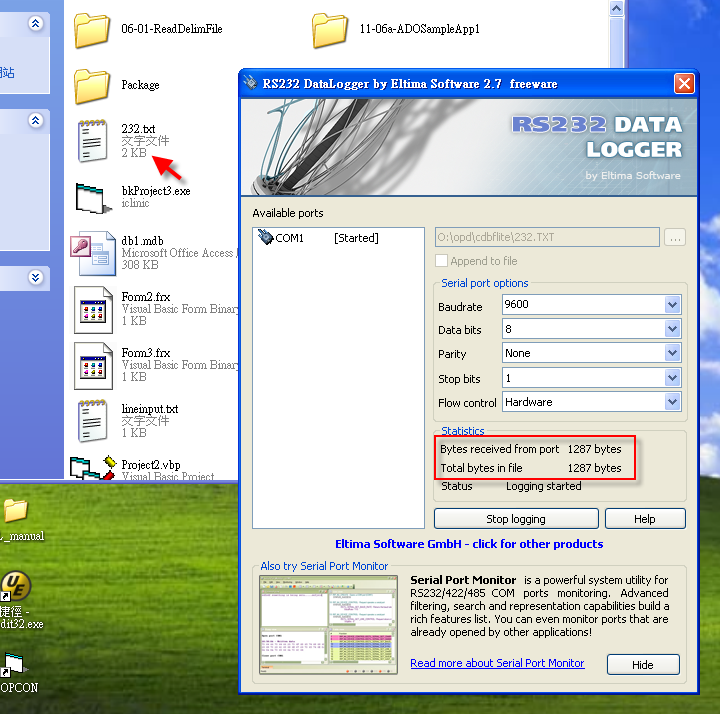The image size is (720, 714).
Task: Open Read more about Serial Port Monitor link
Action: tap(497, 663)
